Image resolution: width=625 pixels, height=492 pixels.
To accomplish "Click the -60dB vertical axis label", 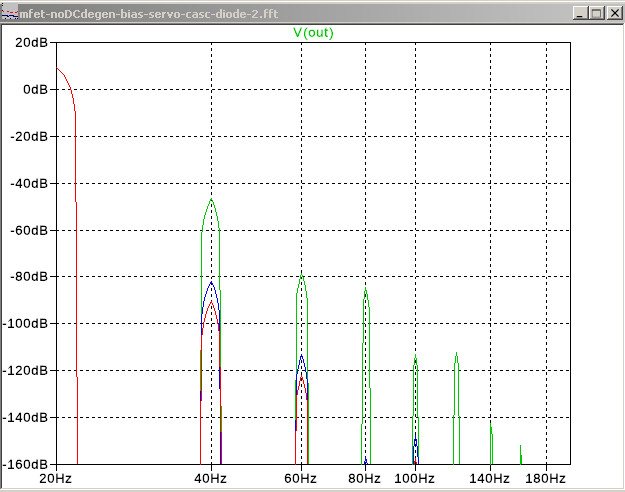I will click(29, 230).
